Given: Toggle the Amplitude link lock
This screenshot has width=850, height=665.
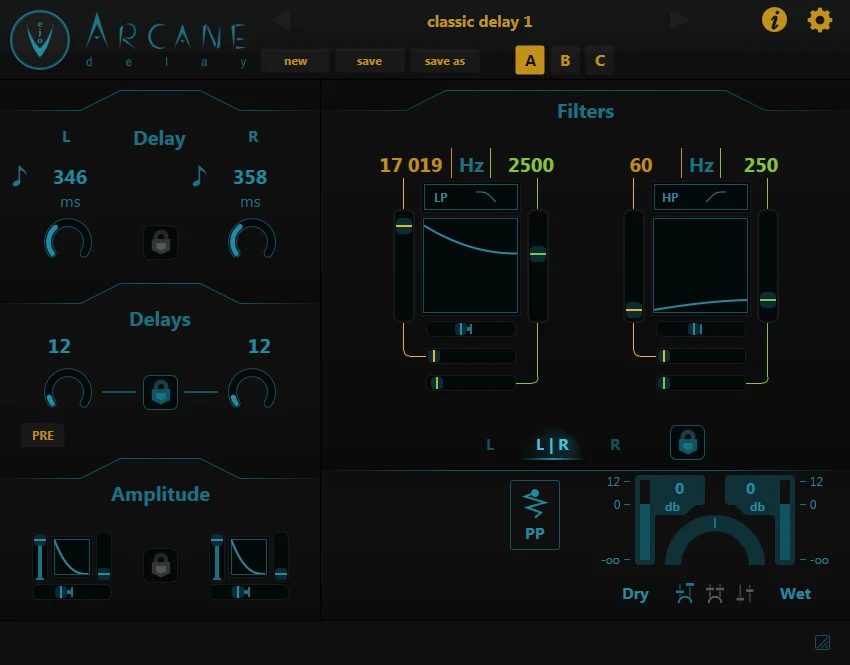Looking at the screenshot, I should 160,565.
